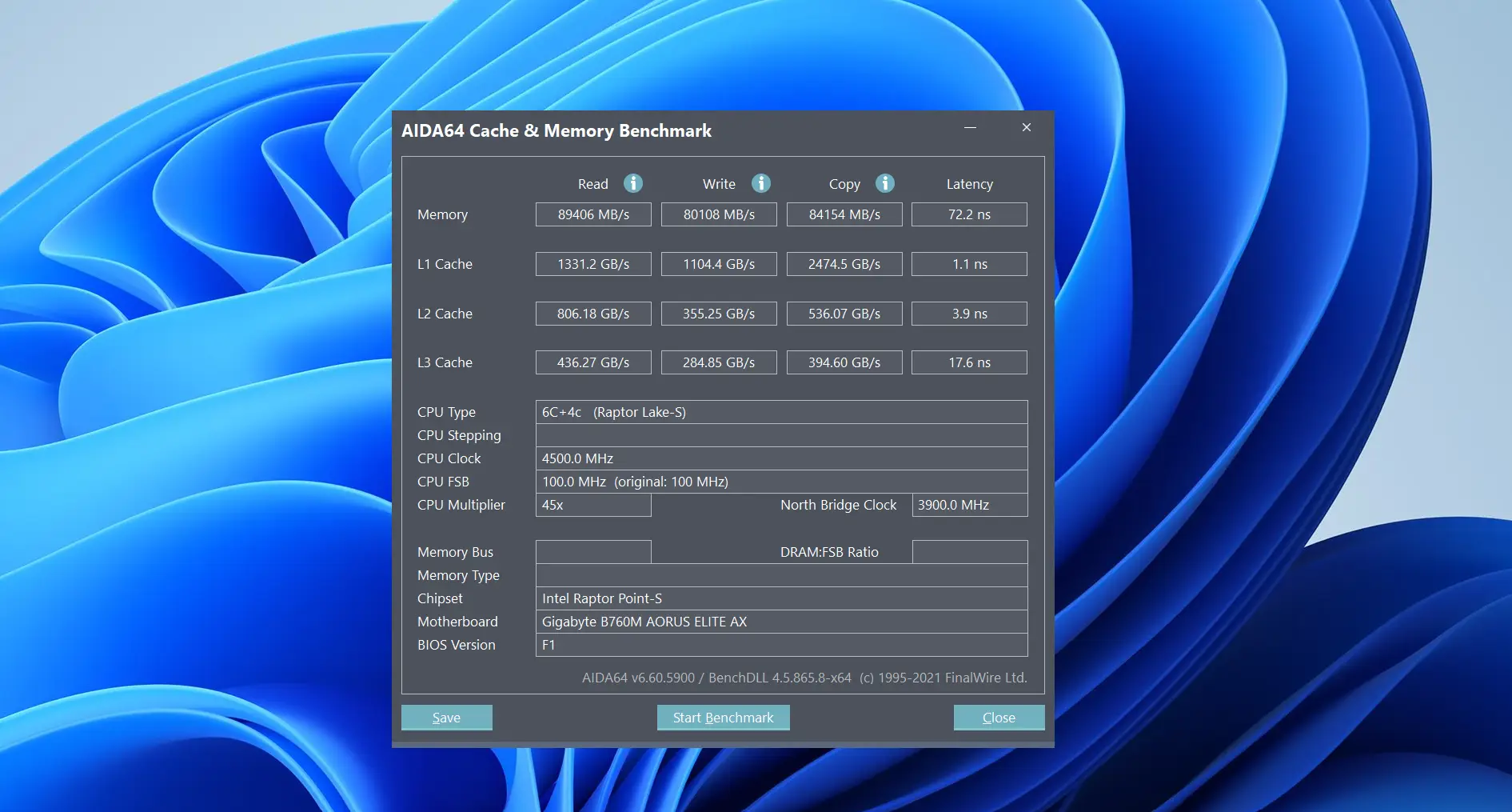
Task: Save the benchmark results
Action: click(446, 718)
